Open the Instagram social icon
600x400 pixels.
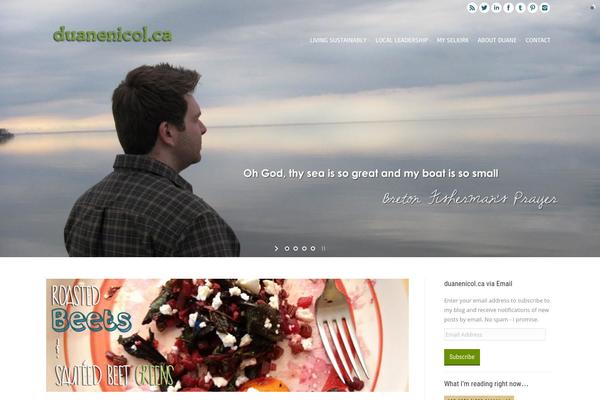[545, 8]
